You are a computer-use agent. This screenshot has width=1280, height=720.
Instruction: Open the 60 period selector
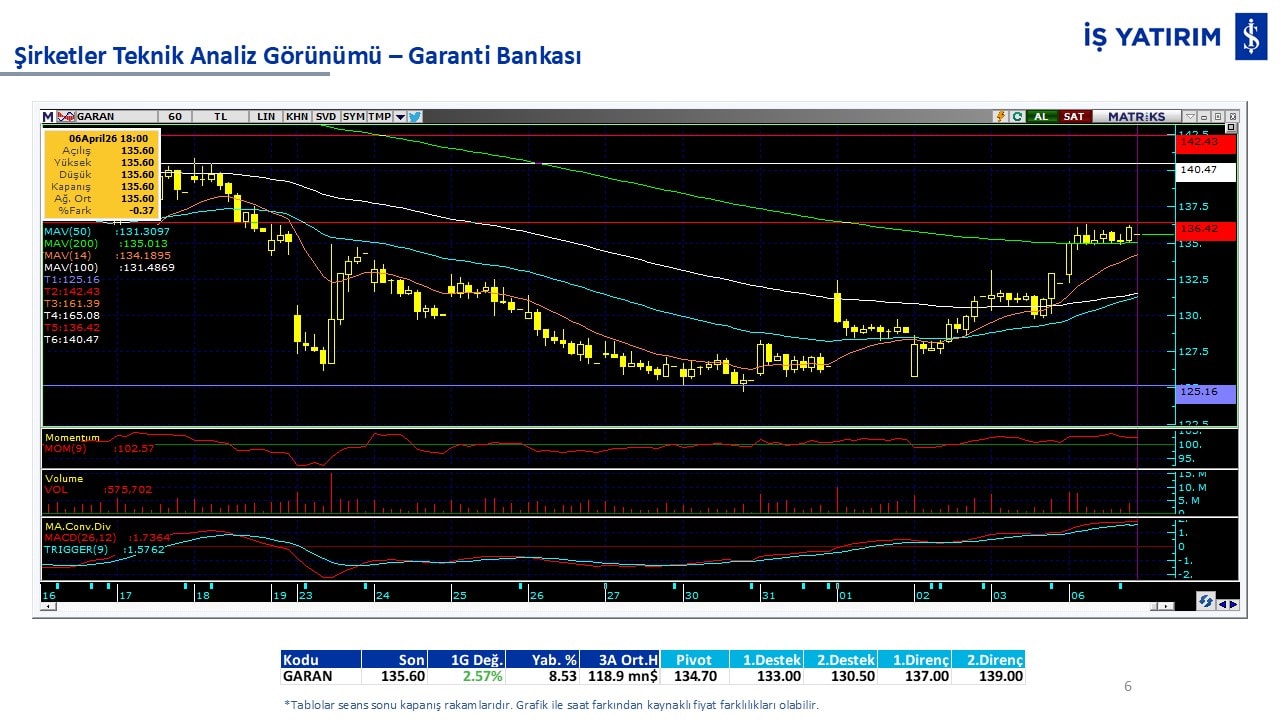pos(174,117)
